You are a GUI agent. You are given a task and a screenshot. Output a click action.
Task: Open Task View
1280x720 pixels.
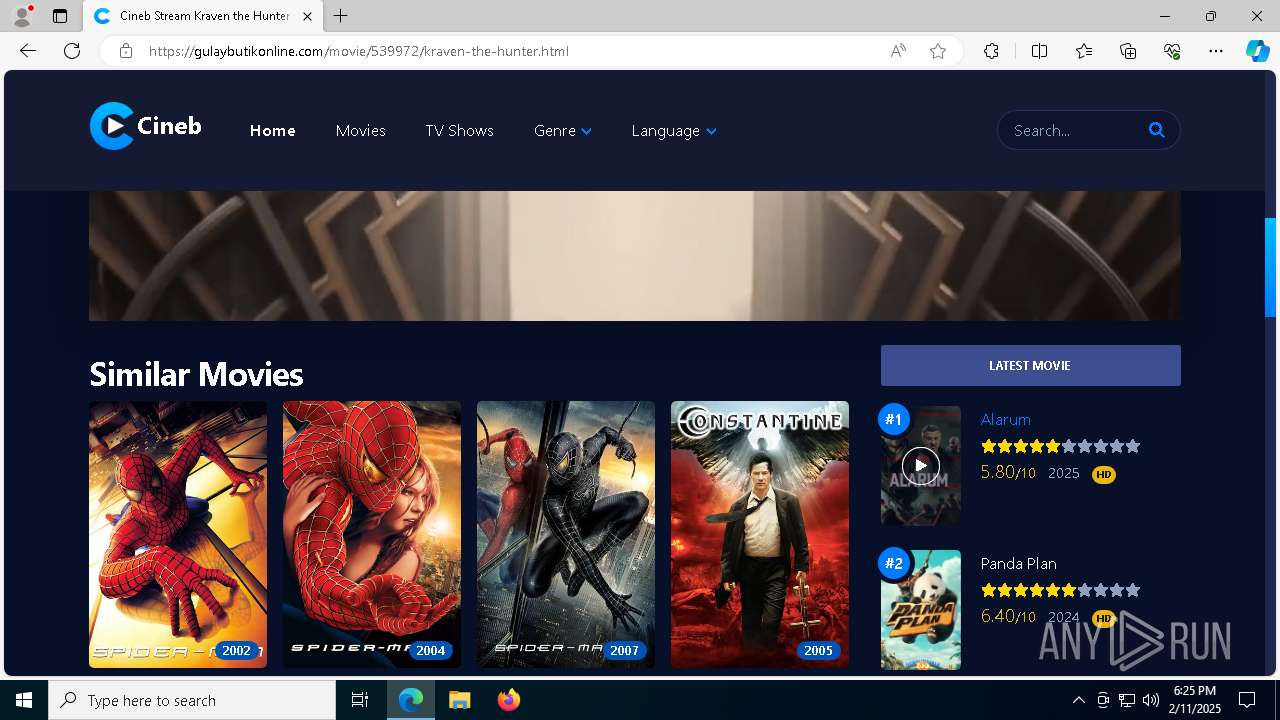coord(360,700)
